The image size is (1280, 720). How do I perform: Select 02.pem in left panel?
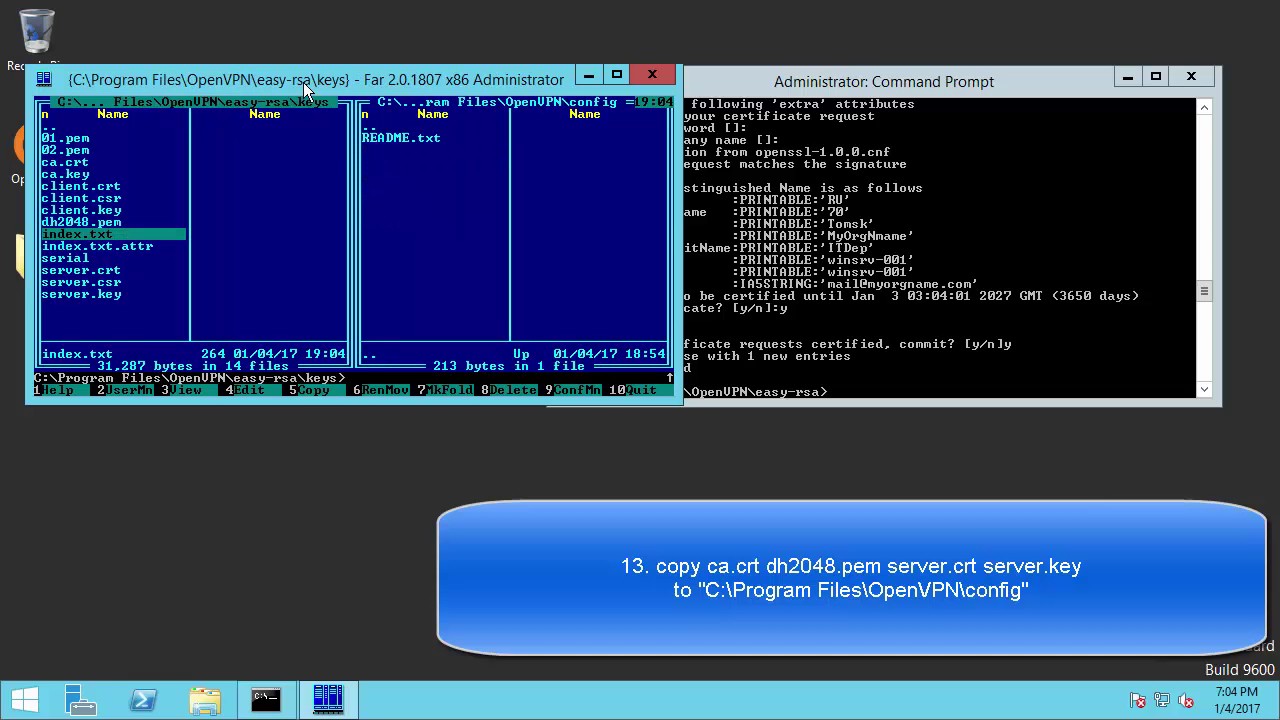[65, 150]
